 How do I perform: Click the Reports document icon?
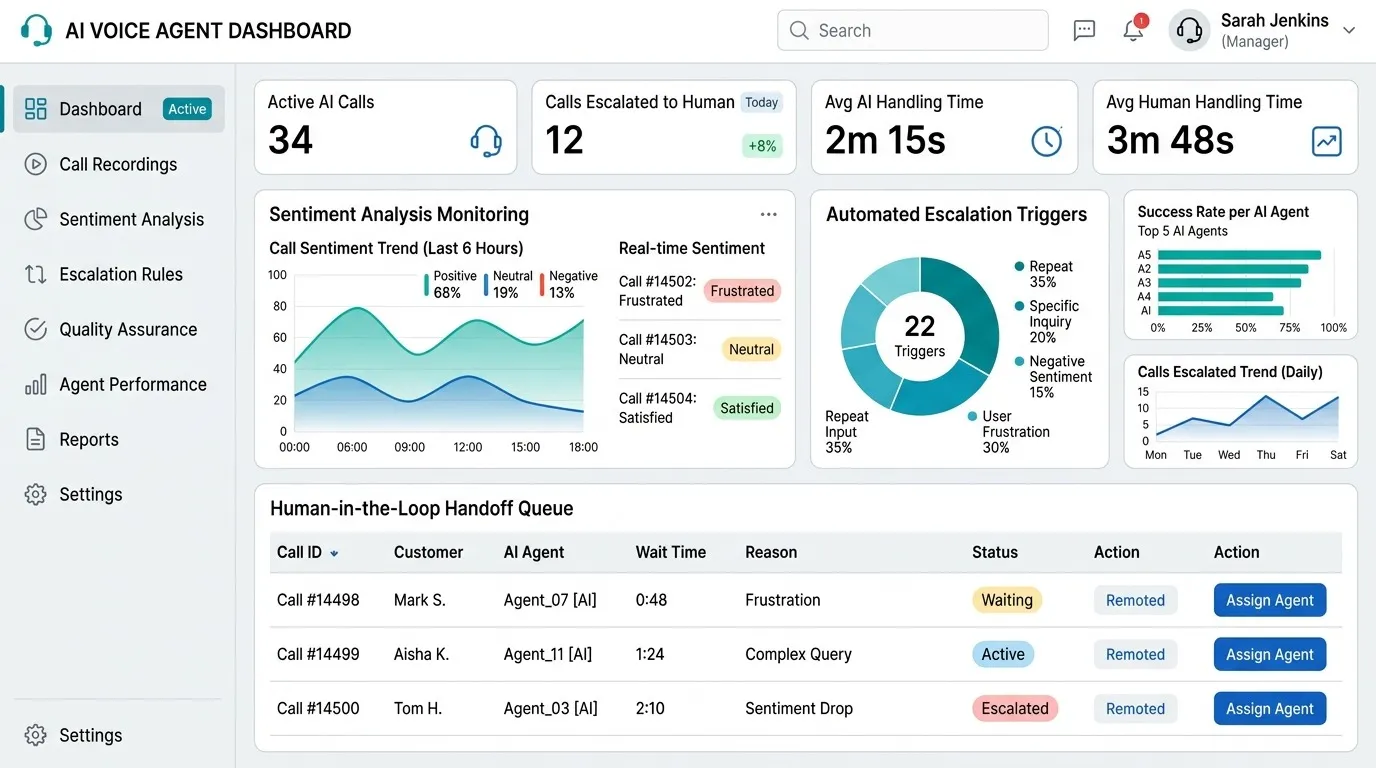[x=36, y=439]
